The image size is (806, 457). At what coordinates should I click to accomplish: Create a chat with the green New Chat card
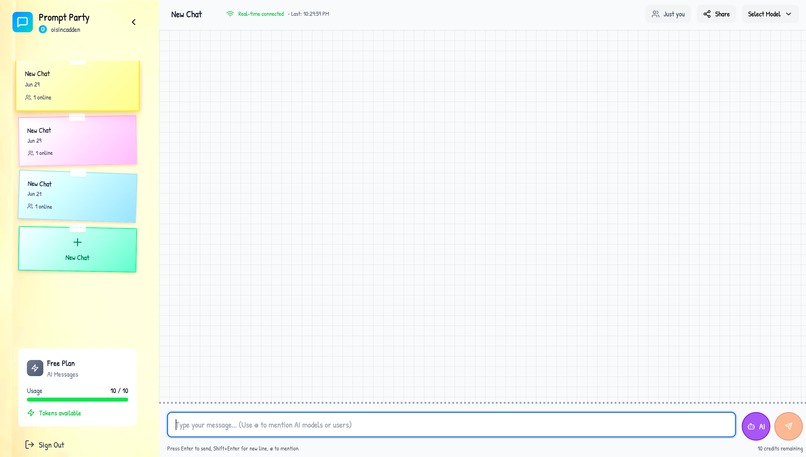(x=78, y=249)
